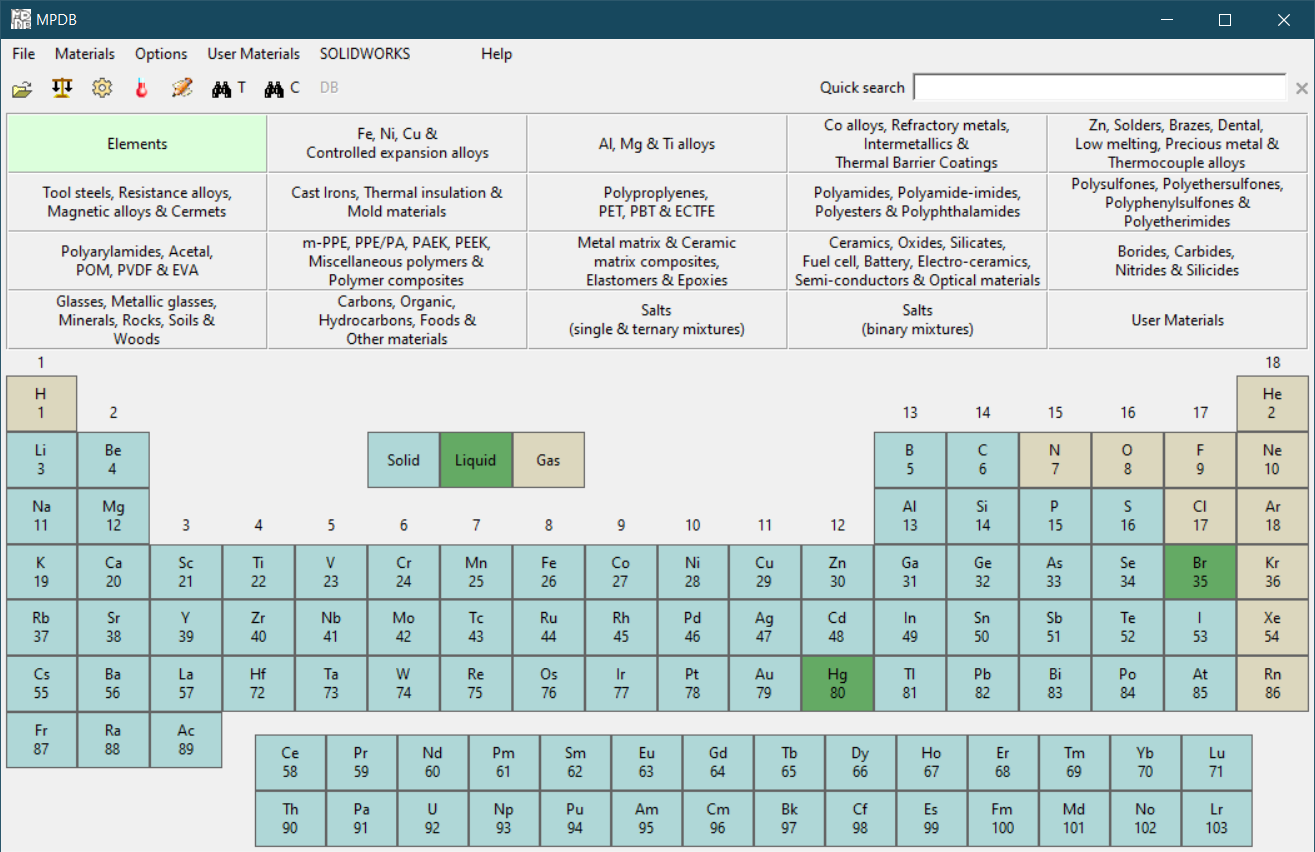Viewport: 1315px width, 852px height.
Task: Pick the U uranium element tile
Action: coord(432,818)
